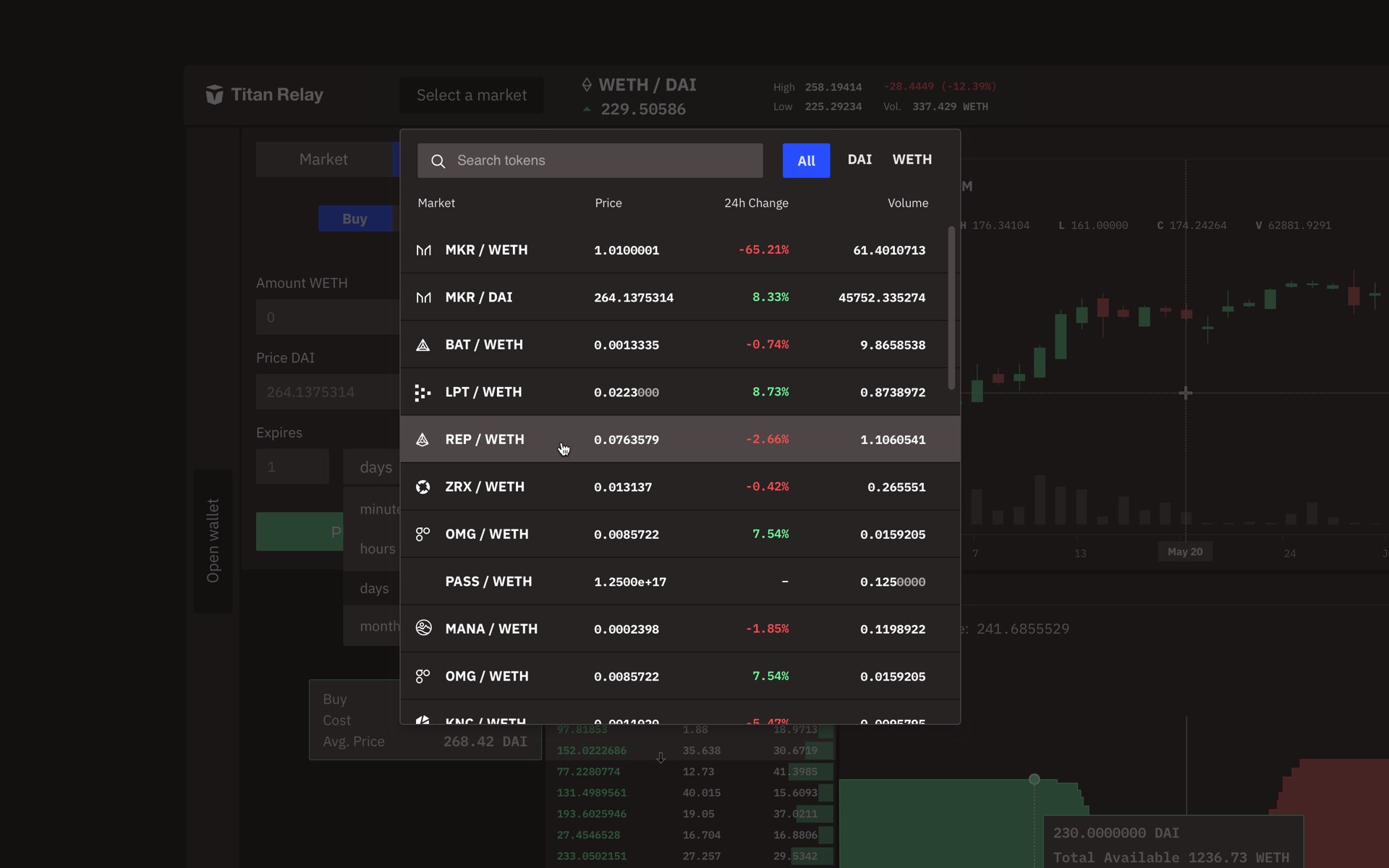Click the market list scrollbar

[951, 308]
